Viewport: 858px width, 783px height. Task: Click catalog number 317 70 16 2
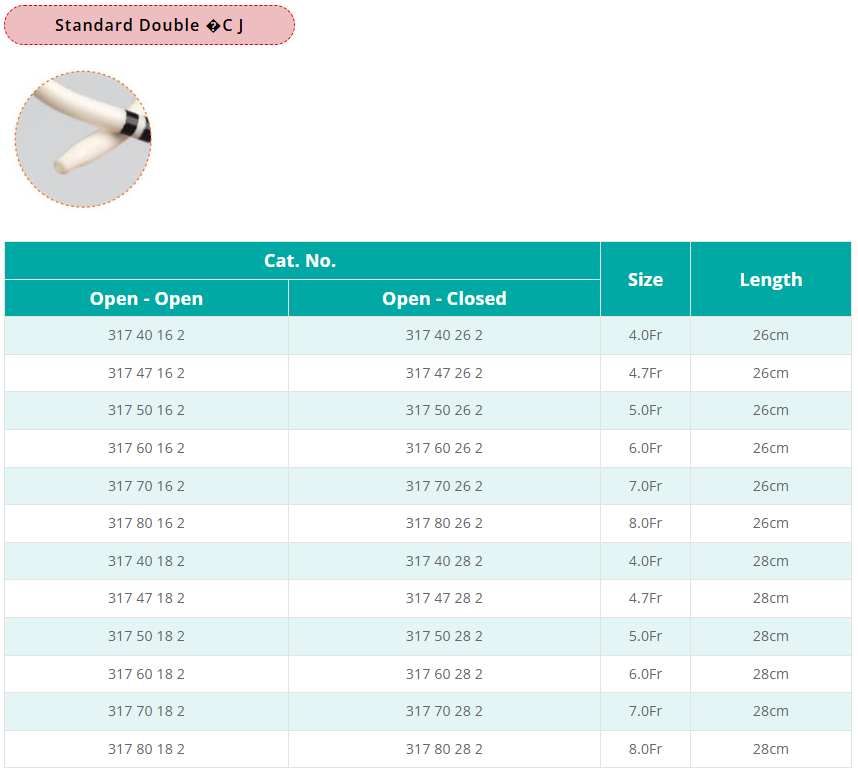tap(146, 486)
